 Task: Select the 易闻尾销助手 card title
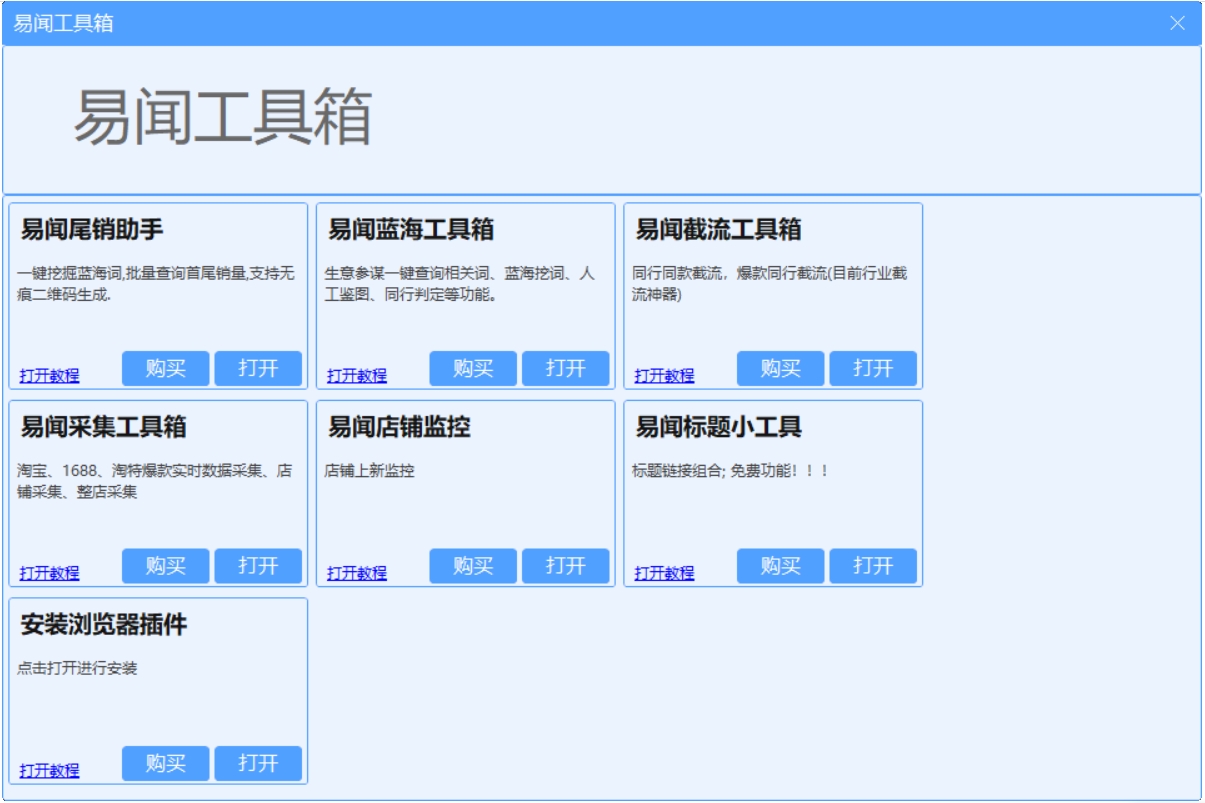click(92, 230)
